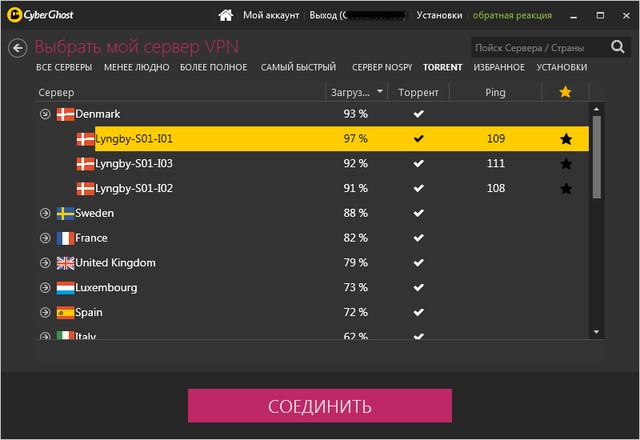Toggle favorite star for Lyngby-S01-I02
Screen dimensions: 640x440
(565, 188)
